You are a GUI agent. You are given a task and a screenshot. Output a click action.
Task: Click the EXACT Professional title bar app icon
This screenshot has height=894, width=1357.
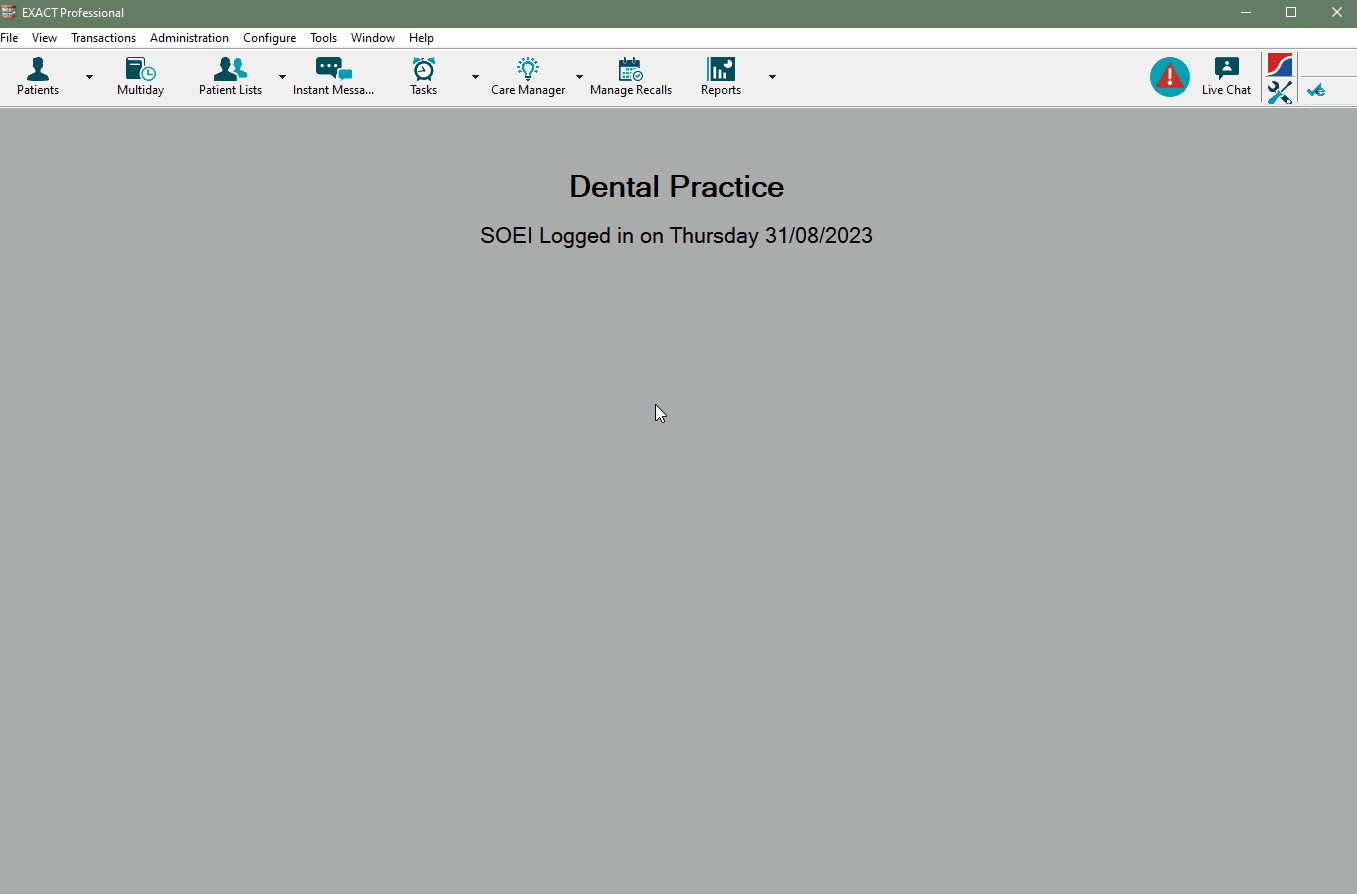click(9, 12)
